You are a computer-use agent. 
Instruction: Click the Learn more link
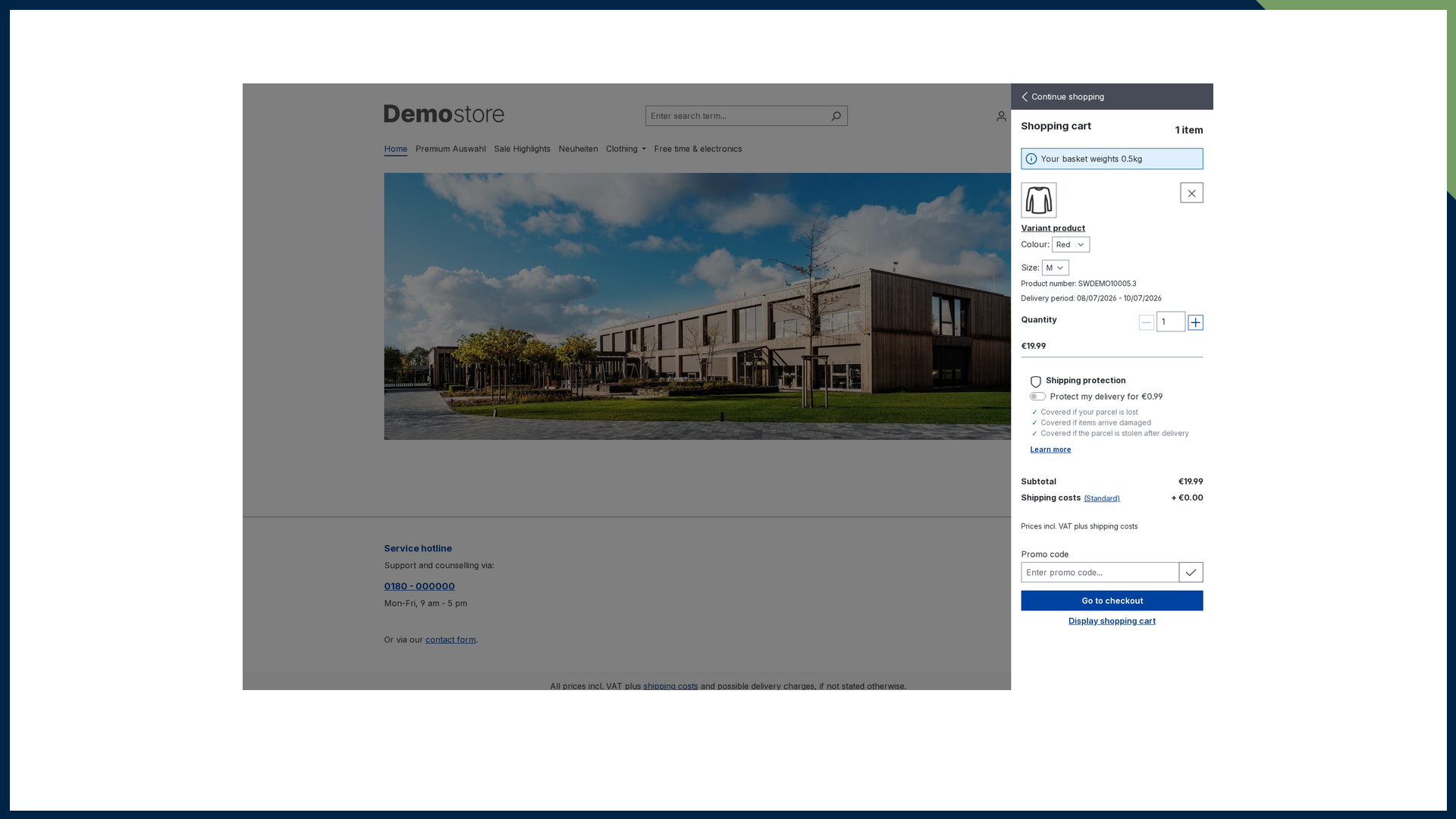coord(1050,450)
